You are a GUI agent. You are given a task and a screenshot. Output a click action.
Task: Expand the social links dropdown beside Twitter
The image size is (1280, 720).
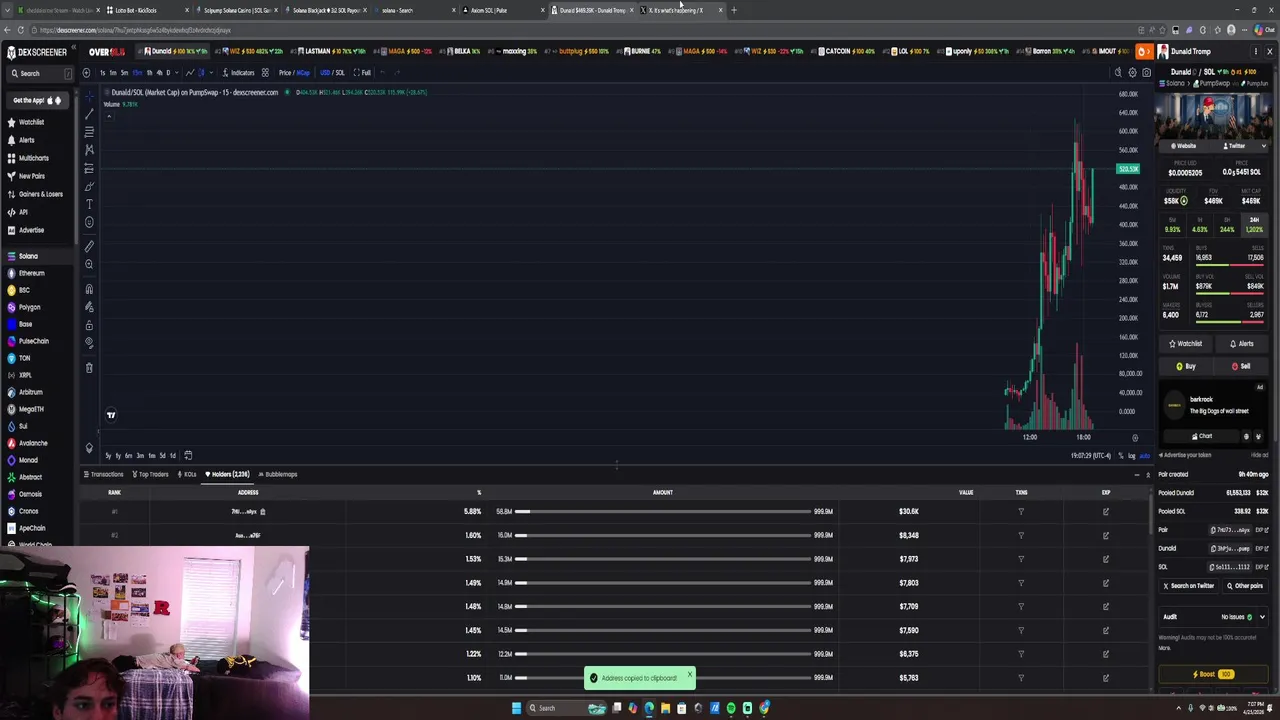[1263, 146]
